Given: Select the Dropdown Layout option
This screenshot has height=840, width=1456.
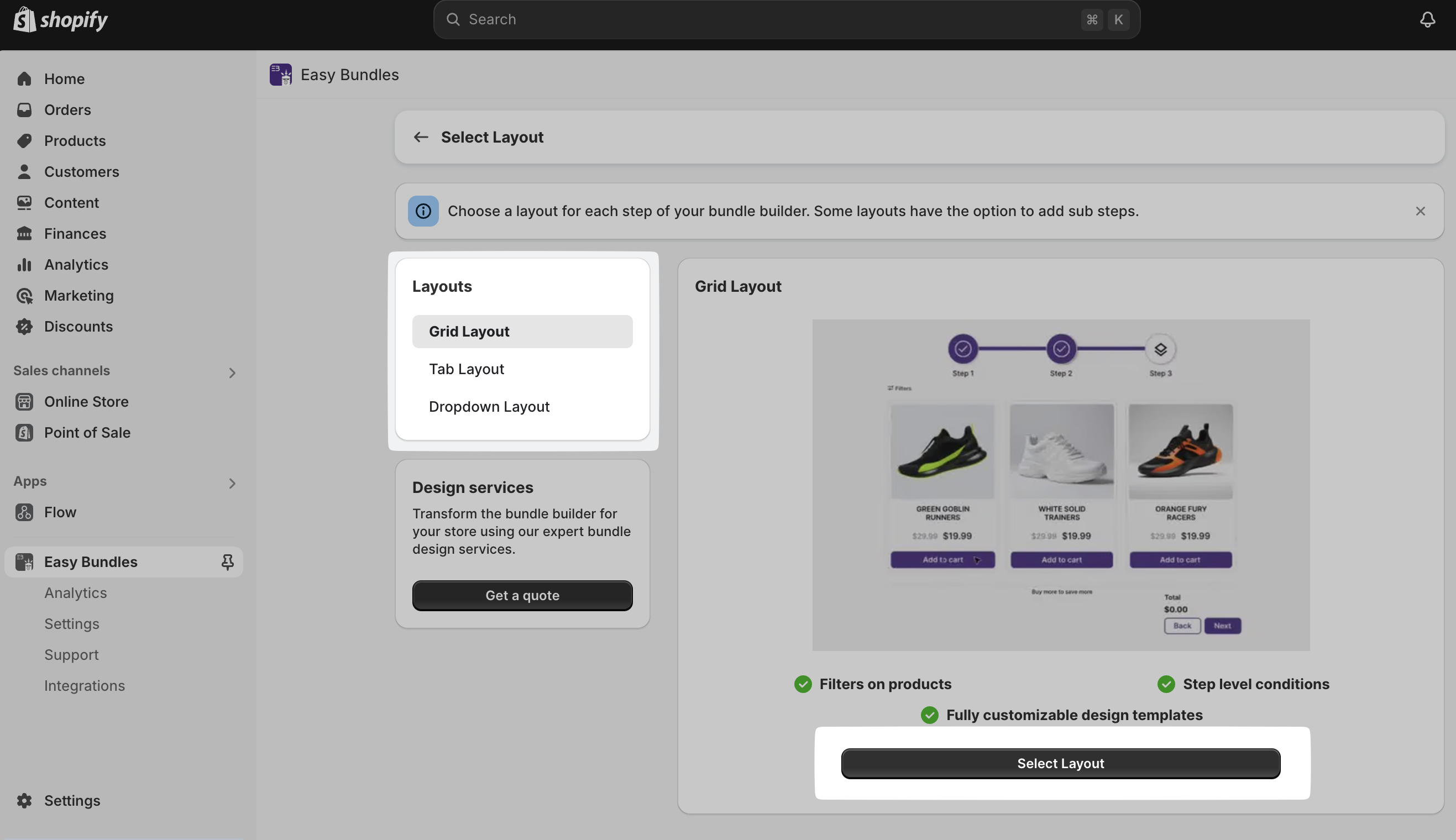Looking at the screenshot, I should point(489,406).
